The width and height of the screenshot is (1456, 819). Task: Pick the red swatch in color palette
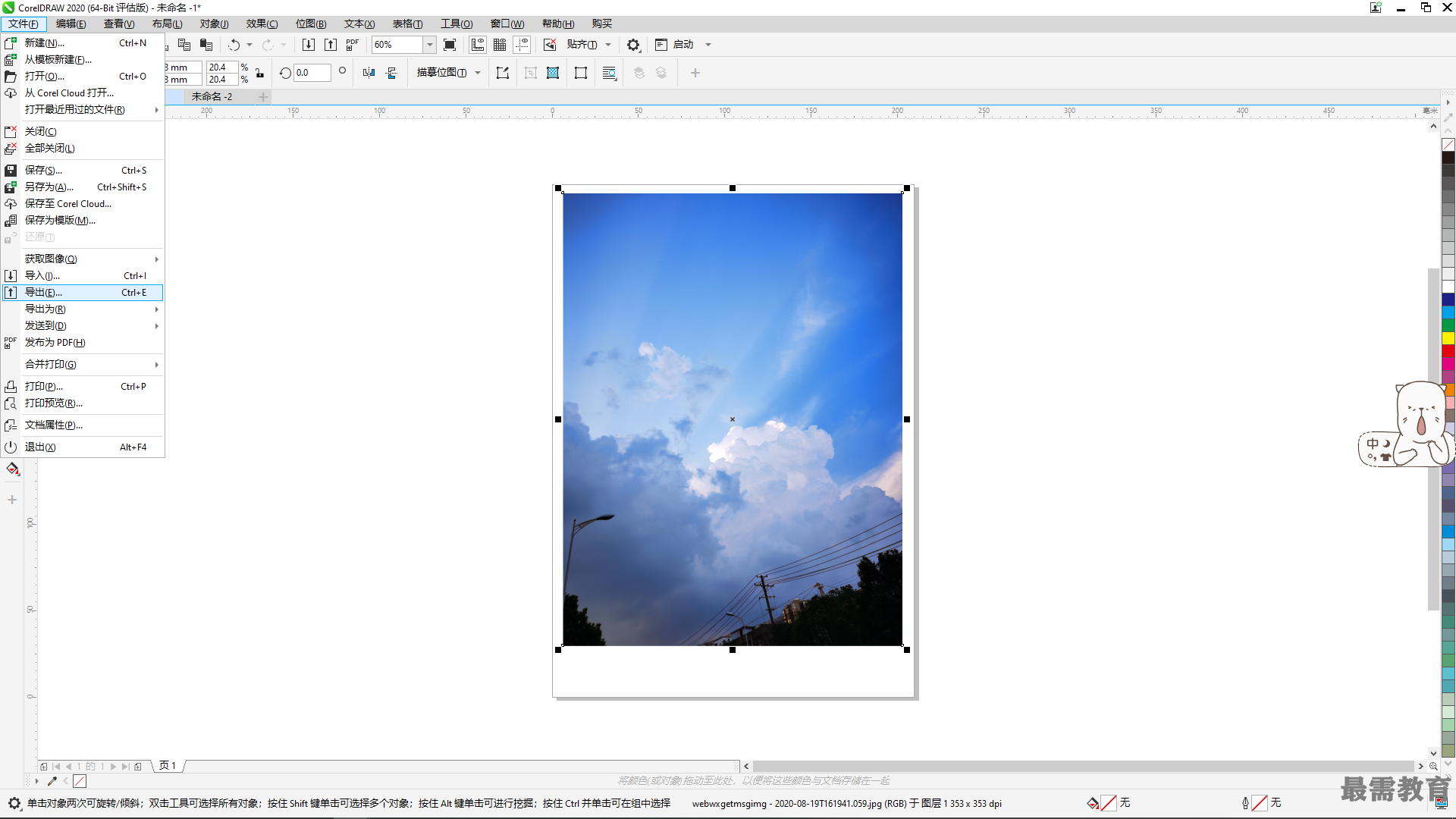[1448, 351]
